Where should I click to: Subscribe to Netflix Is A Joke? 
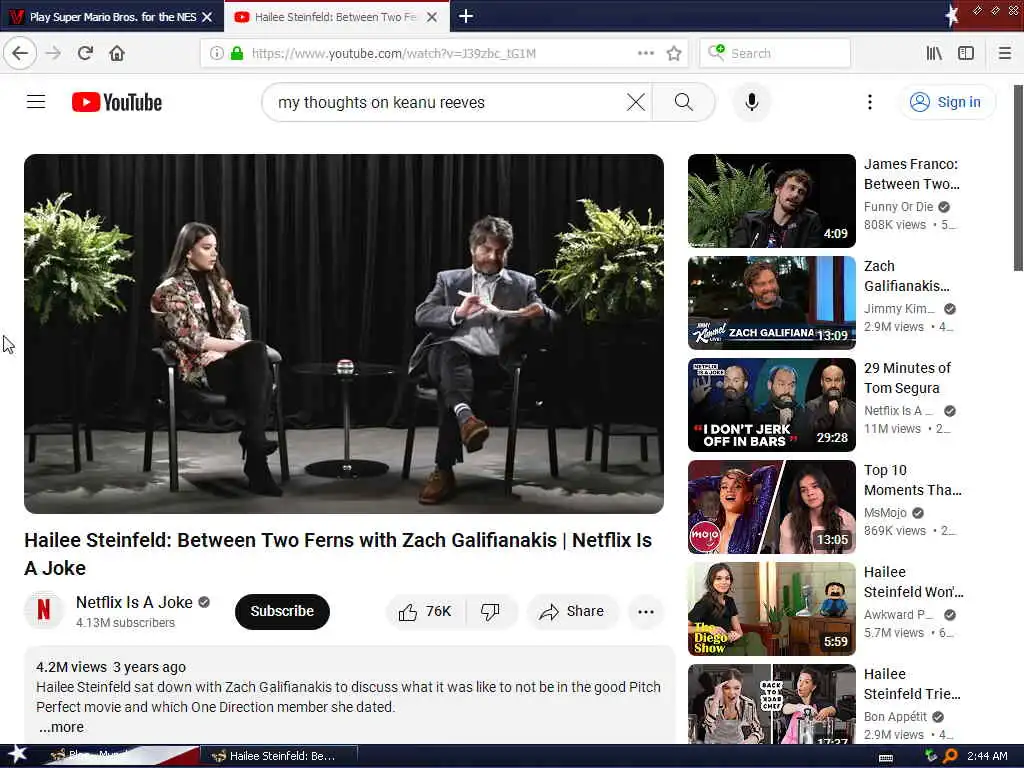click(282, 611)
